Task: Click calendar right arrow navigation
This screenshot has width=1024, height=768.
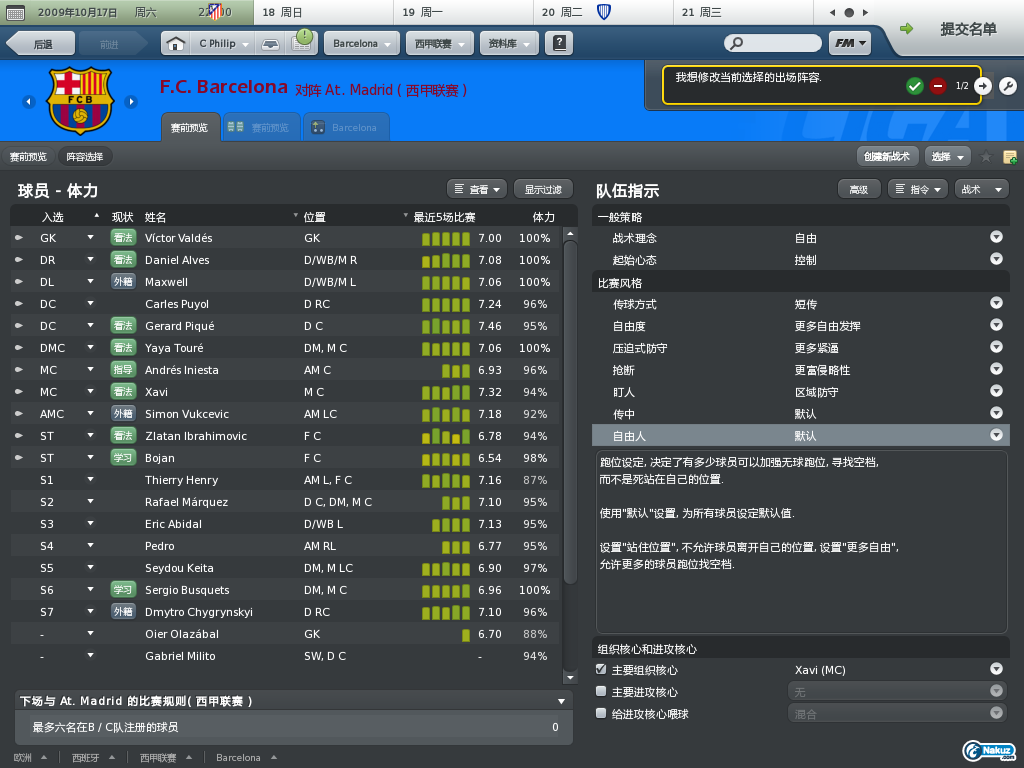Action: [865, 12]
